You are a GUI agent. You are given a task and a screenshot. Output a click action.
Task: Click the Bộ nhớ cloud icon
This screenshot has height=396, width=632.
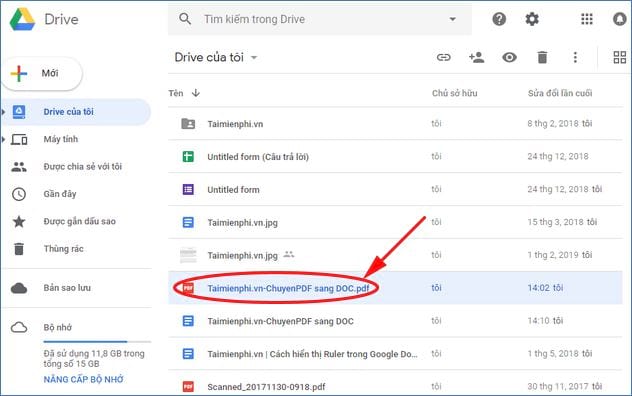[19, 327]
